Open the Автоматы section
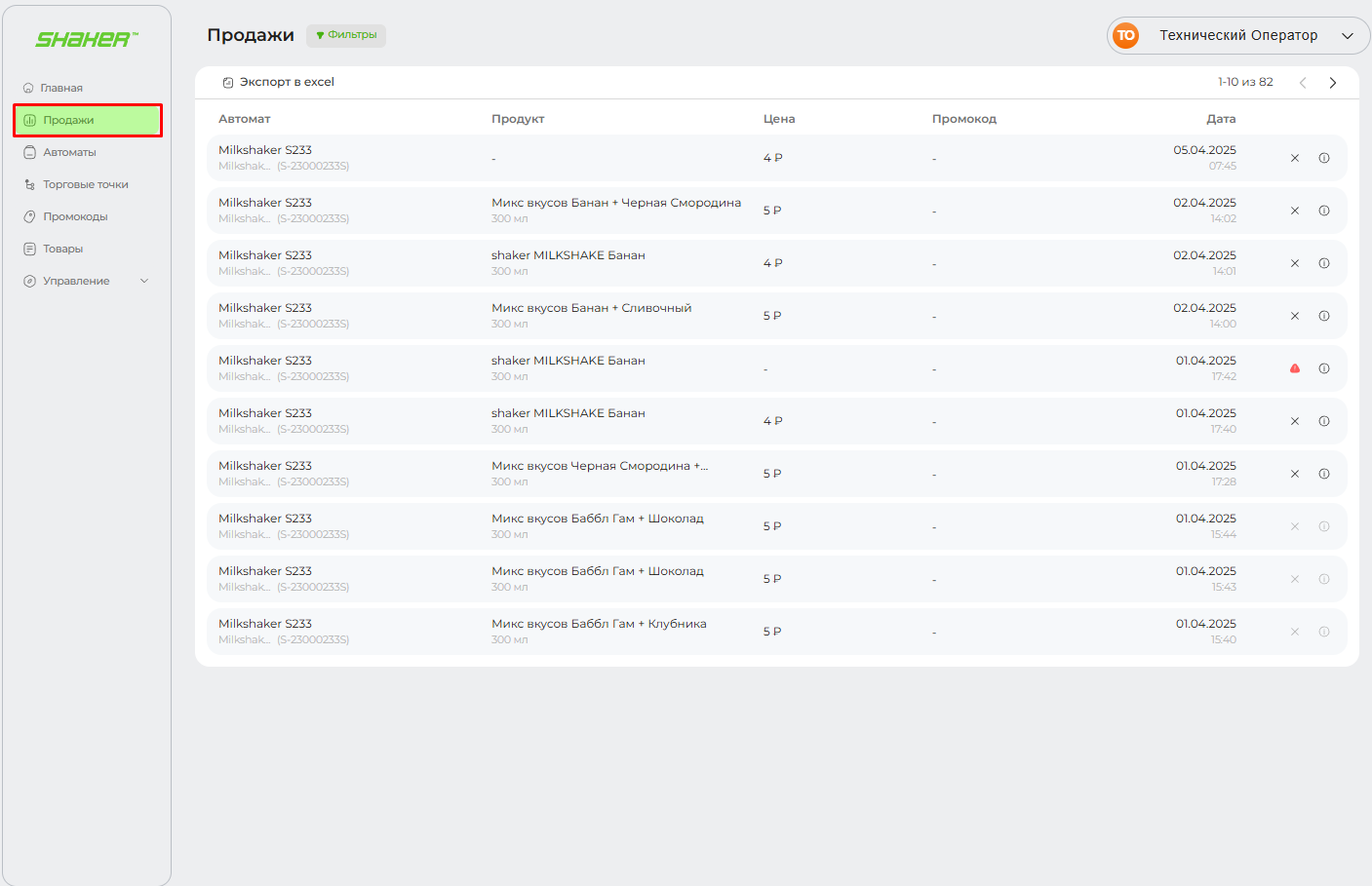This screenshot has height=886, width=1372. (x=69, y=152)
